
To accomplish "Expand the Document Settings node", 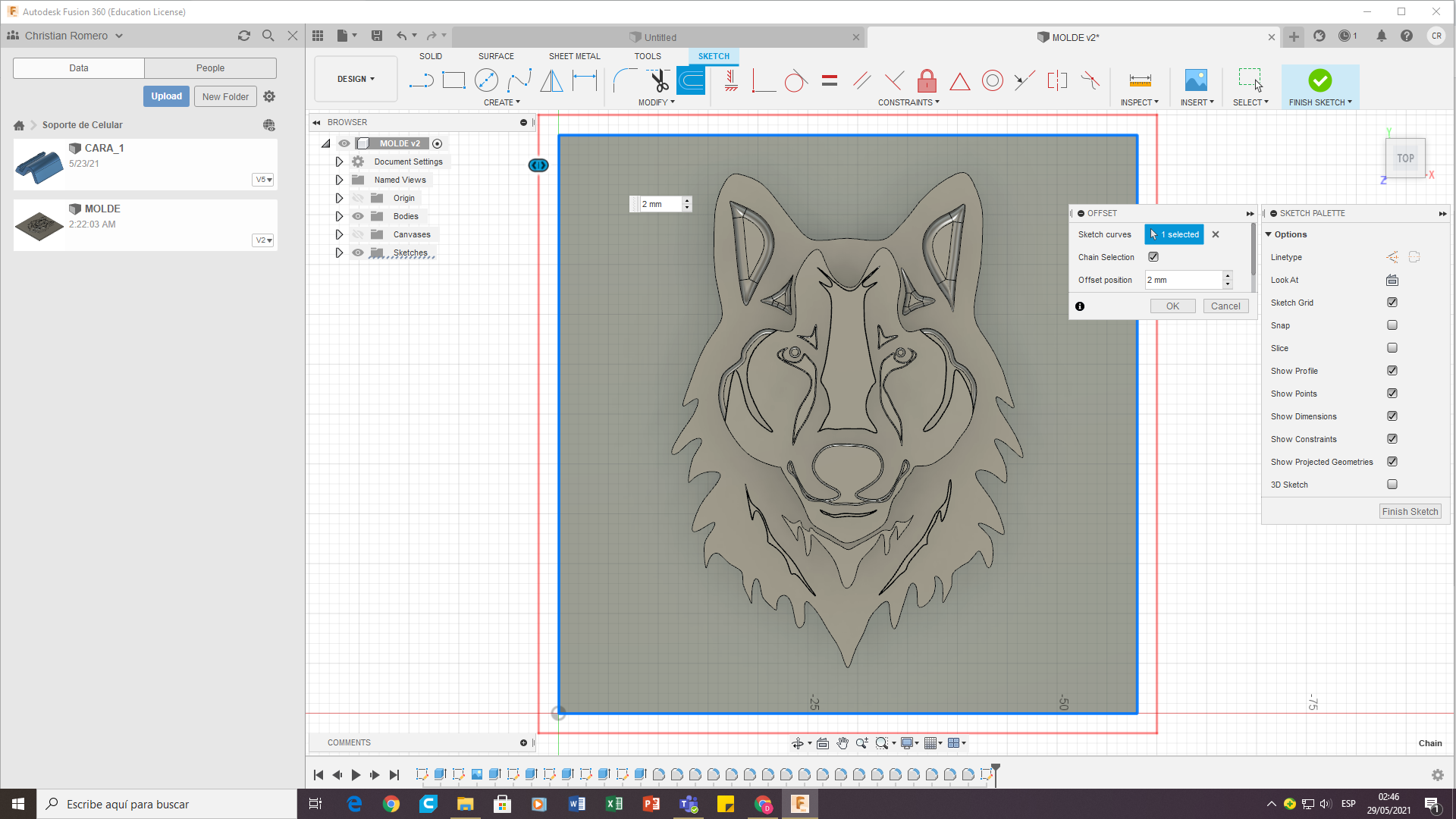I will pos(339,162).
